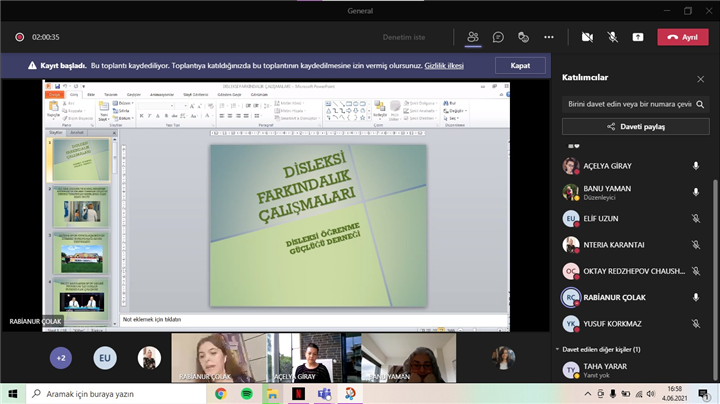Screen dimensions: 720x404
Task: Open Spotify from the taskbar
Action: (246, 393)
